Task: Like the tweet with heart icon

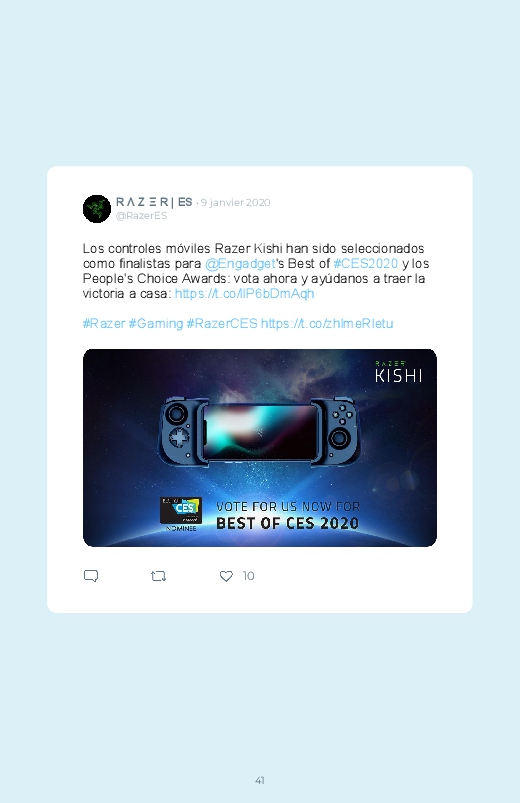Action: tap(226, 576)
